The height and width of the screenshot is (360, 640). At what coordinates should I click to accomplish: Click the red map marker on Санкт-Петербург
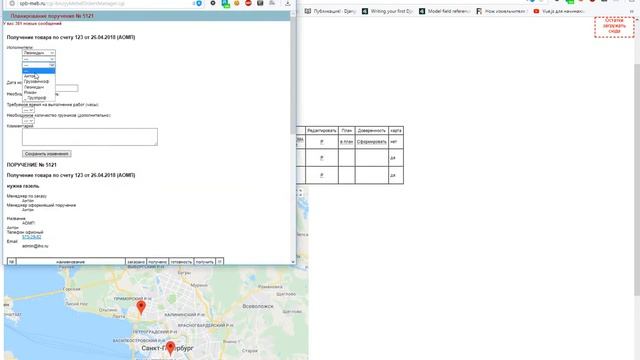[x=171, y=348]
